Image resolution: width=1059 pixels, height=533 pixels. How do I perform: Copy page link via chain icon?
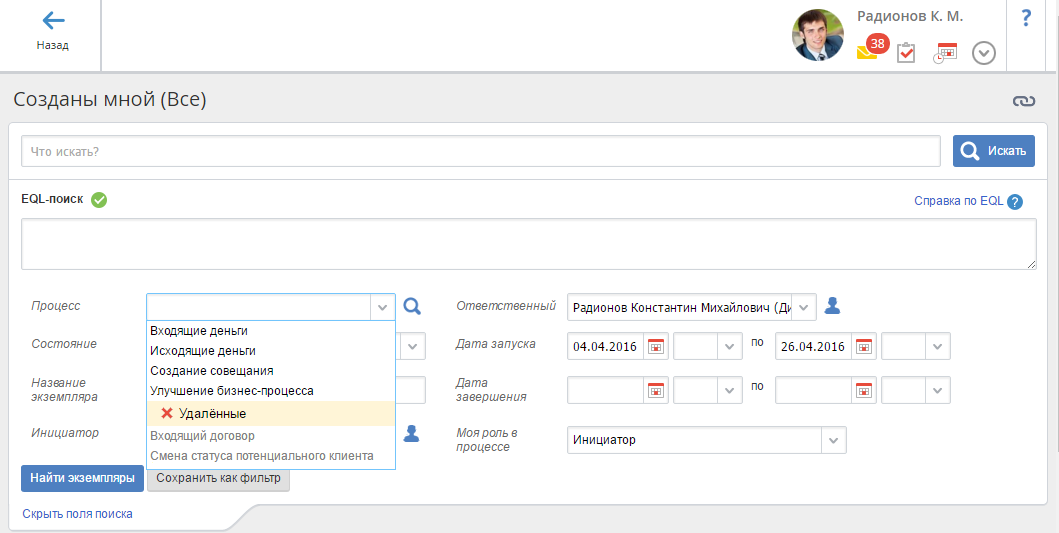pyautogui.click(x=1023, y=101)
